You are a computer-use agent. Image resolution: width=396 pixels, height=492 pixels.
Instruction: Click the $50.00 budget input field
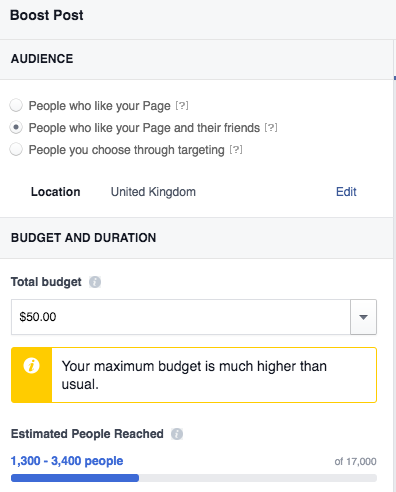pos(181,317)
